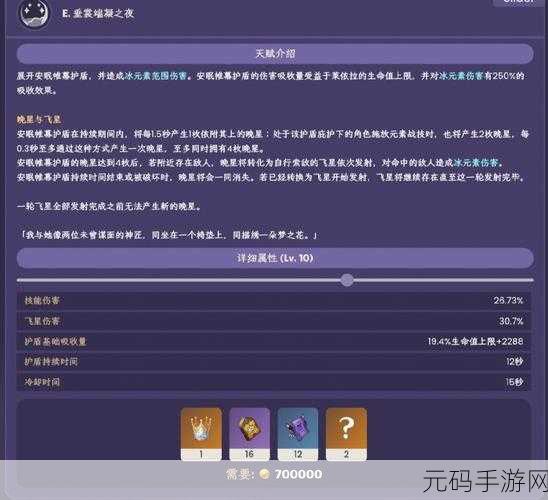Click the 技能伤害 row label
Screen dimensions: 548x500
click(x=42, y=300)
